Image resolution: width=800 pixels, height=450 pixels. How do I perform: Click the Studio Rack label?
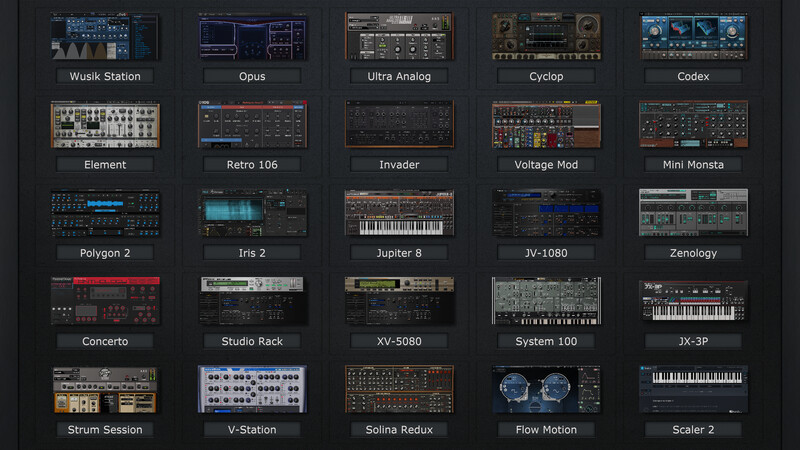click(252, 341)
